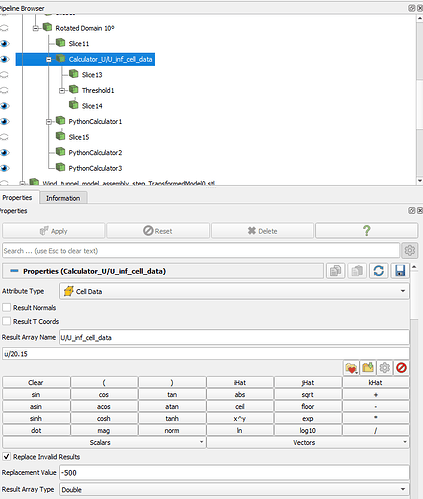Open the Scalars dropdown menu
Screen dimensions: 423x499
coord(104,442)
